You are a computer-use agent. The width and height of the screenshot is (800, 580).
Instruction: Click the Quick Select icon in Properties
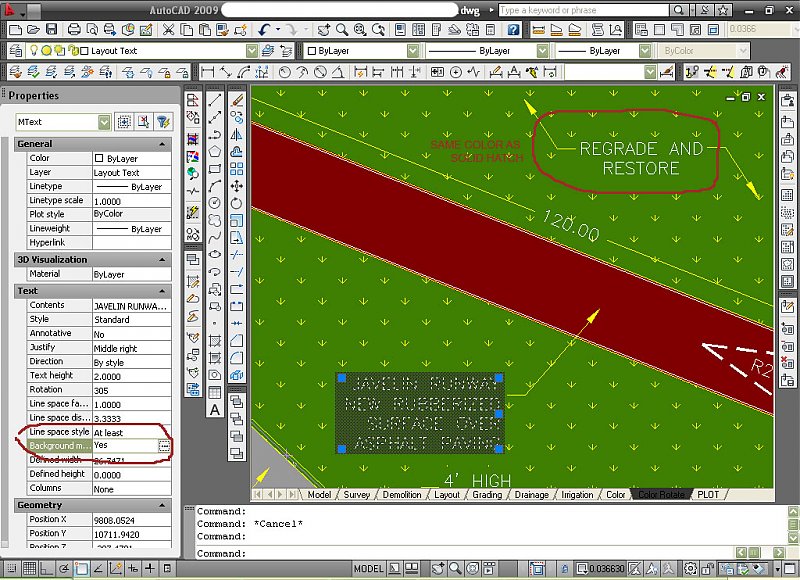click(x=163, y=121)
